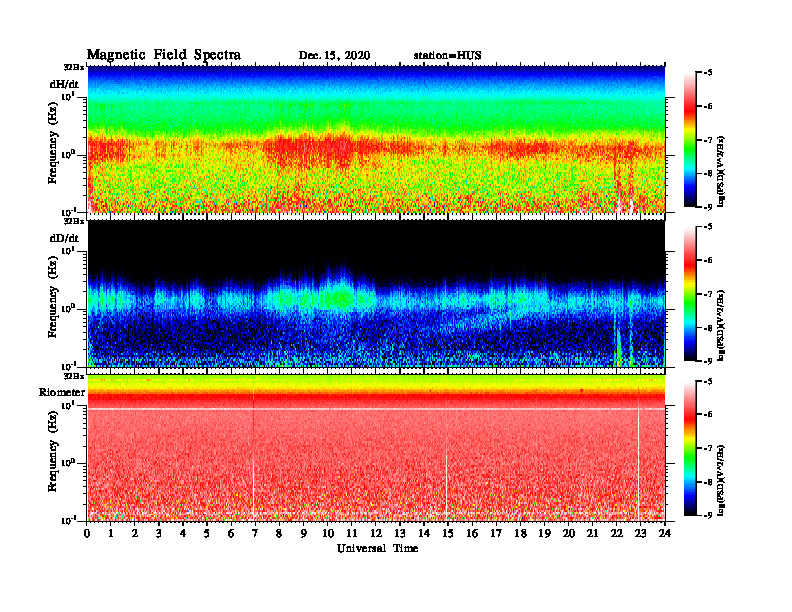This screenshot has height=612, width=792.
Task: Click the "Riometer" panel label
Action: pyautogui.click(x=62, y=392)
